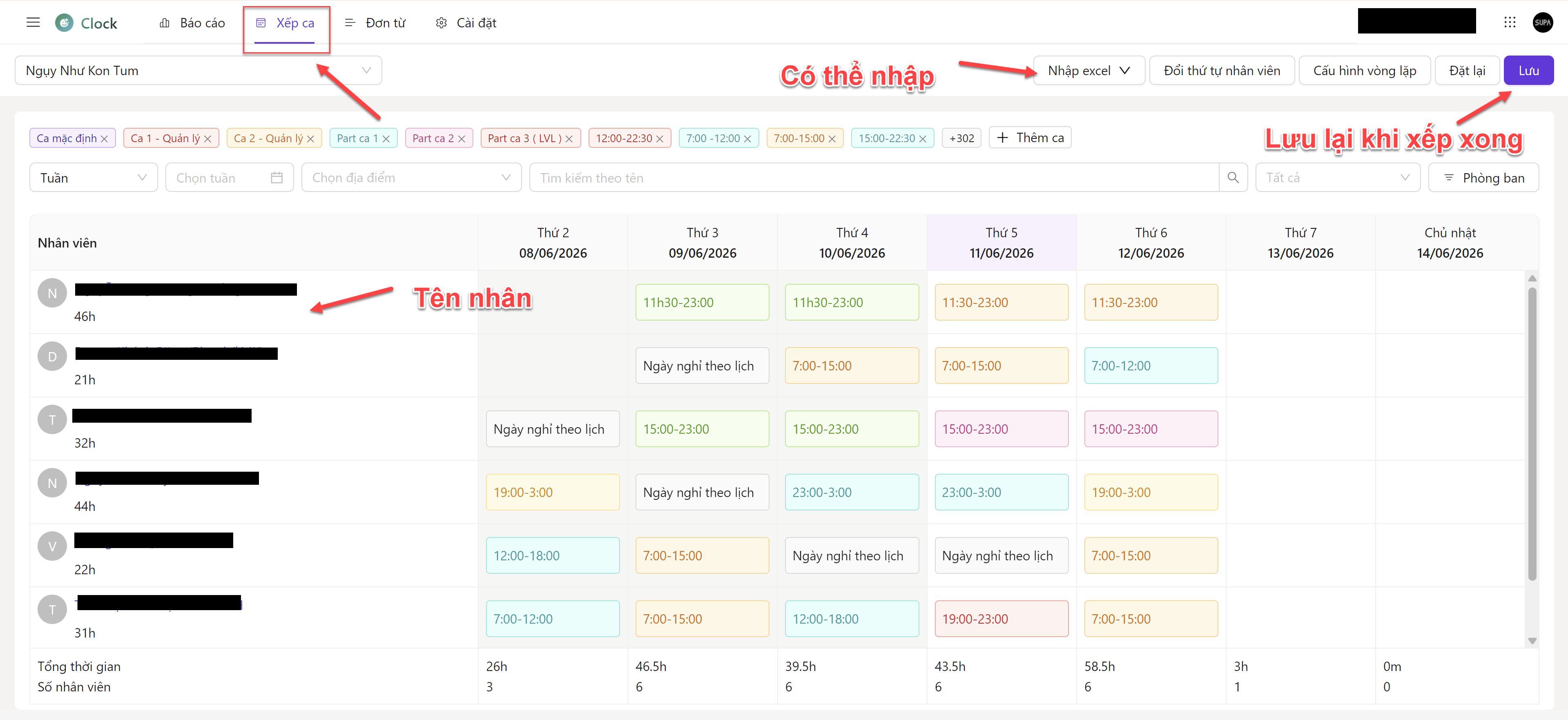Click employee avatar T with 32h
The height and width of the screenshot is (720, 1568).
pyautogui.click(x=52, y=420)
